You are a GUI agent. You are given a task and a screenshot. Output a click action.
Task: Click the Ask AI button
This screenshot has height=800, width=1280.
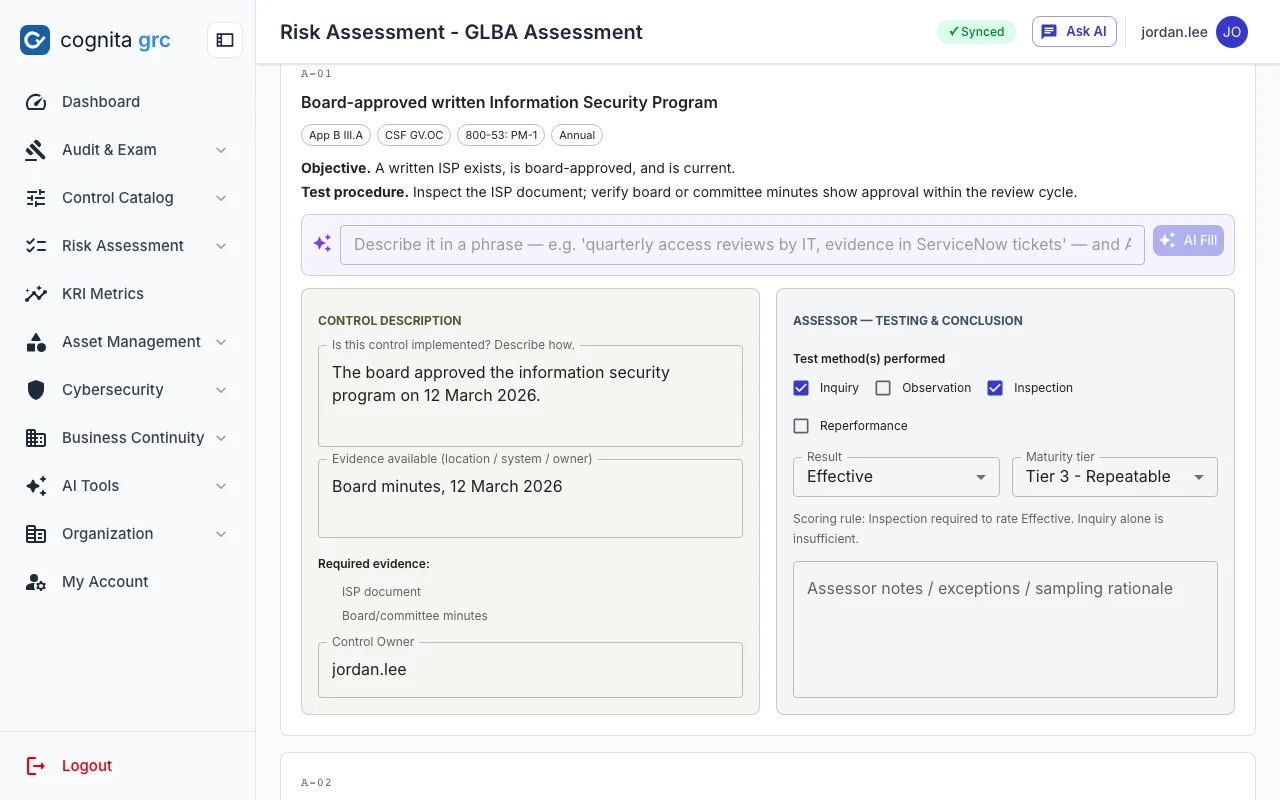click(x=1074, y=32)
